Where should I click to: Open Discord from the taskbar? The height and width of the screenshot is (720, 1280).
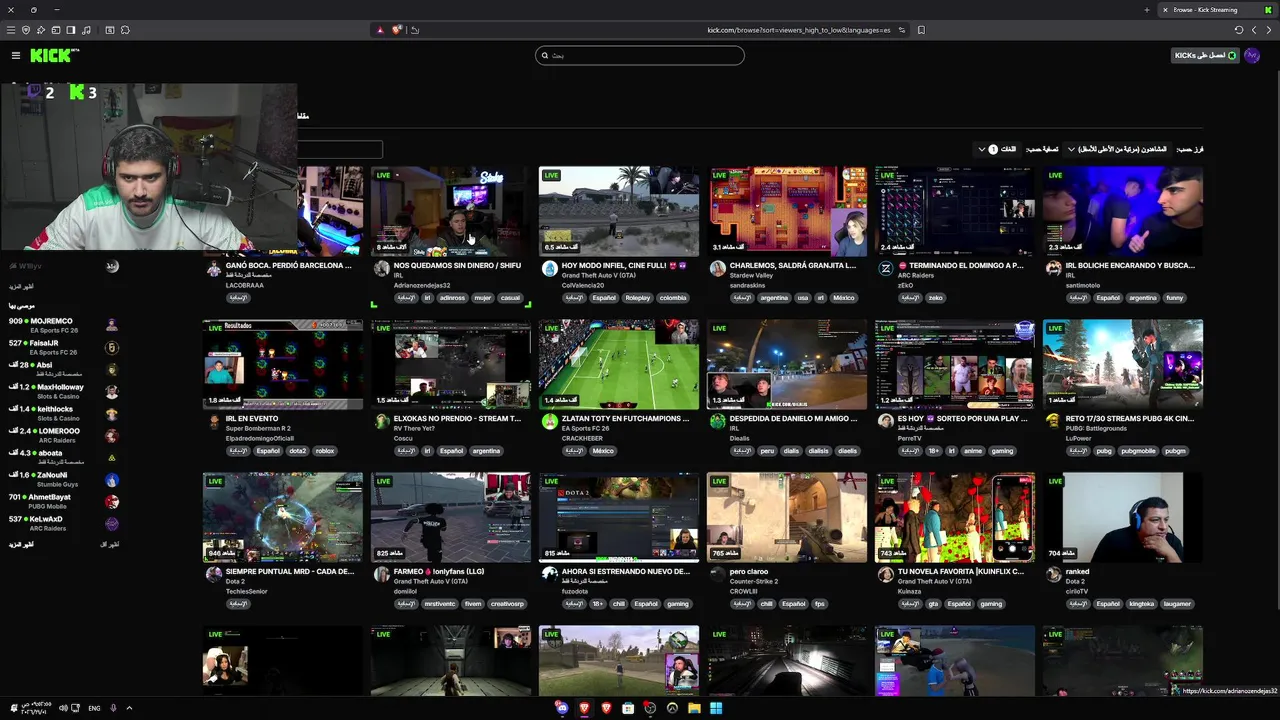click(x=563, y=708)
